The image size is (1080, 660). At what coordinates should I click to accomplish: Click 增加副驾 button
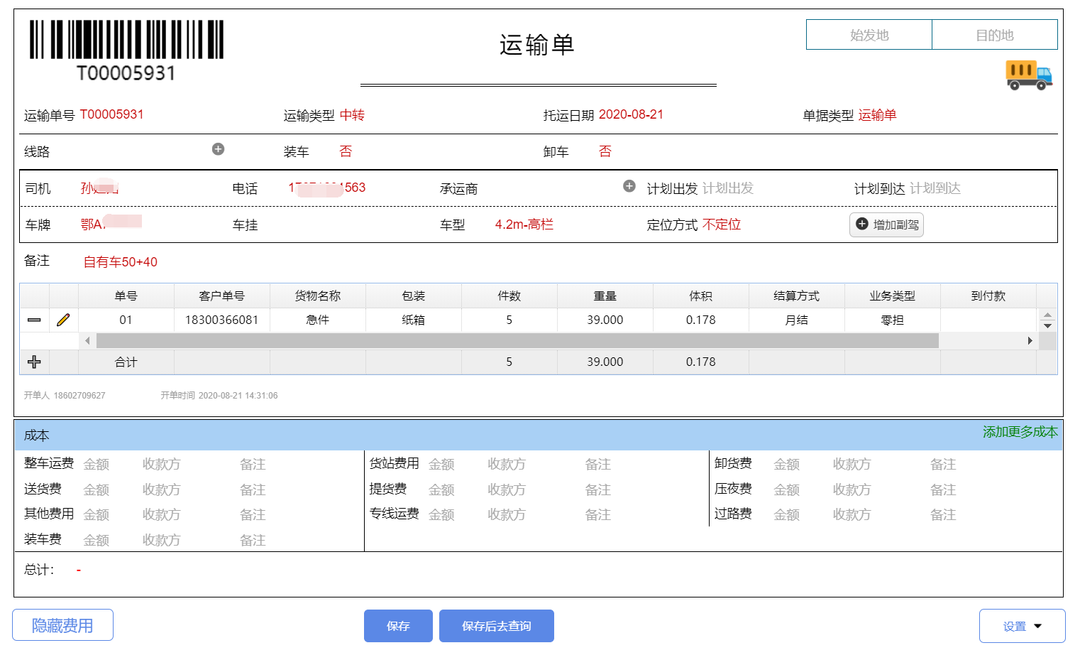(x=886, y=225)
